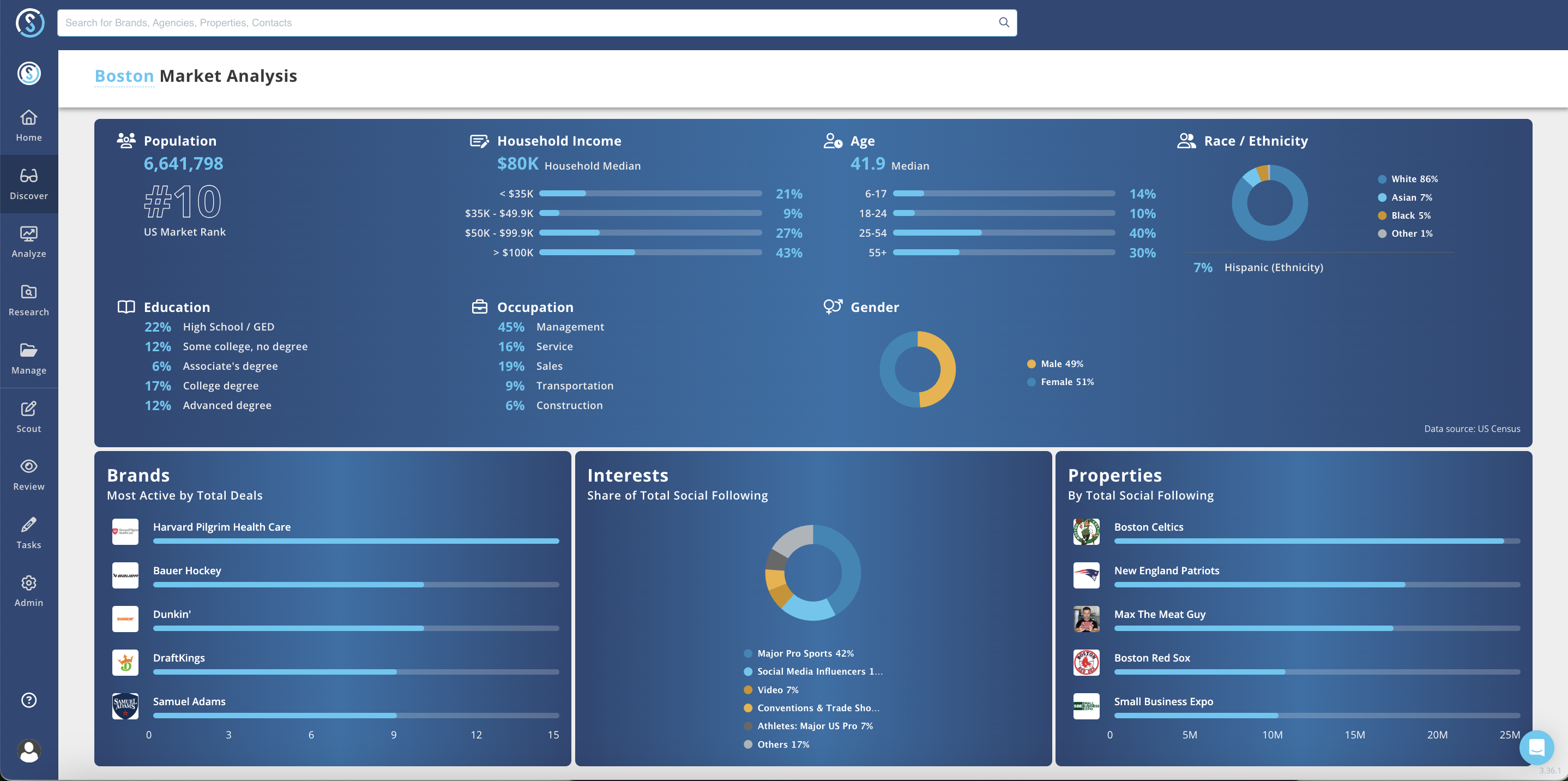Toggle the Asian 7% legend entry
Screen dimensions: 1568x781
click(x=1405, y=197)
